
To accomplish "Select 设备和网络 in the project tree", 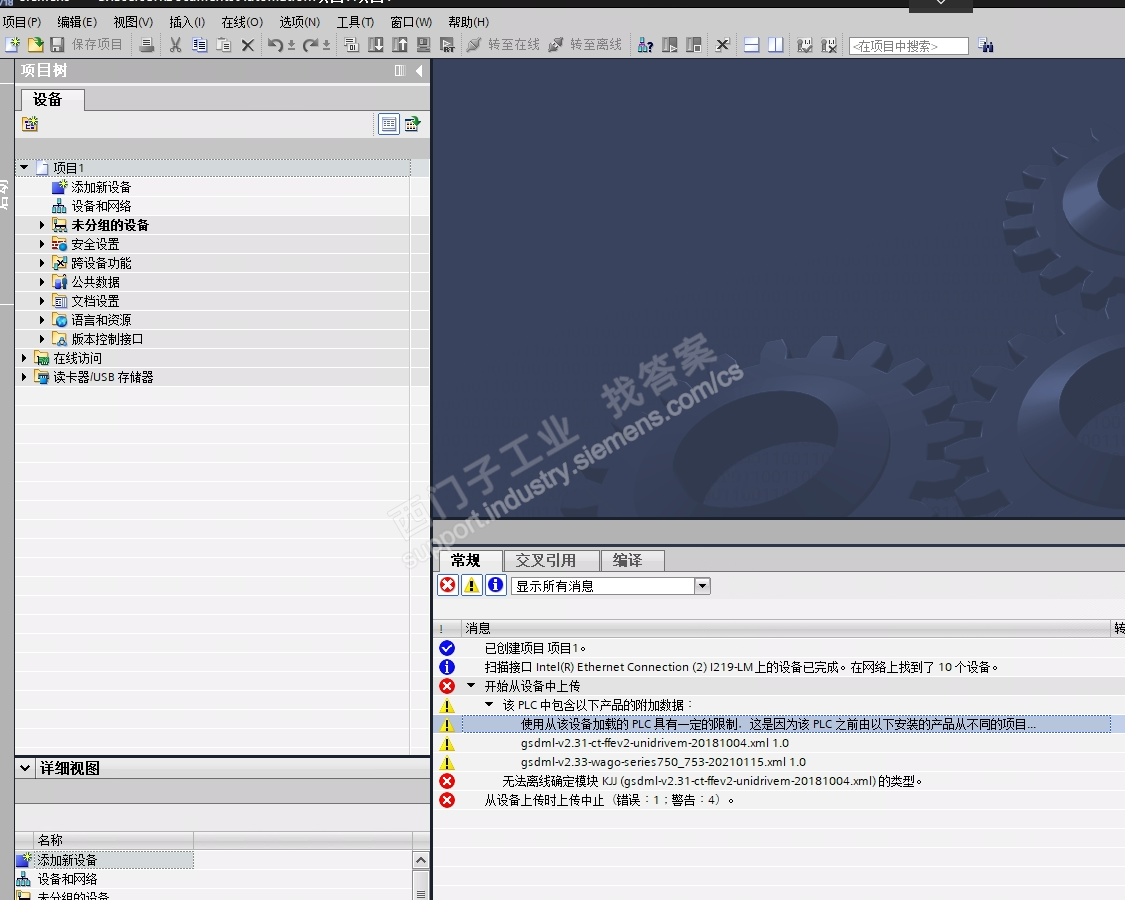I will click(101, 206).
